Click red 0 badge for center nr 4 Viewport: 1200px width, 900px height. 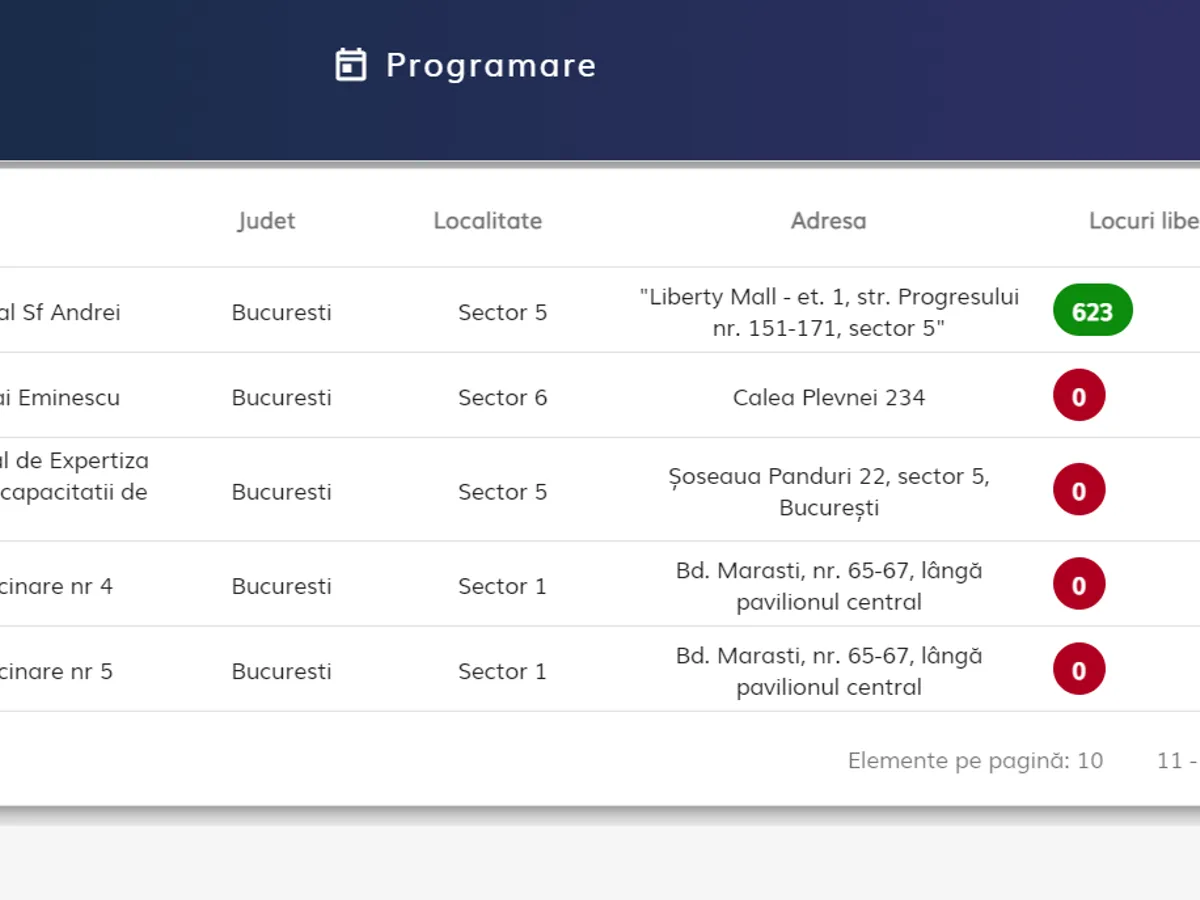tap(1078, 585)
